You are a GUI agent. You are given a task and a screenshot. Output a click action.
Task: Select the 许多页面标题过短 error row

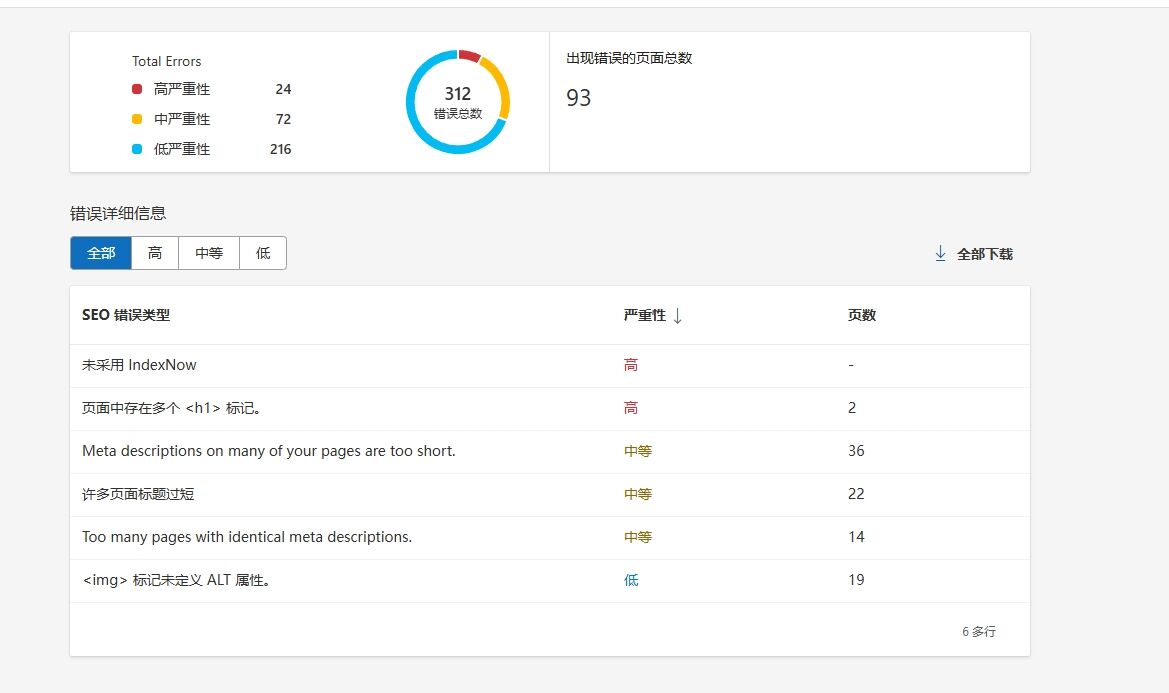pyautogui.click(x=131, y=494)
